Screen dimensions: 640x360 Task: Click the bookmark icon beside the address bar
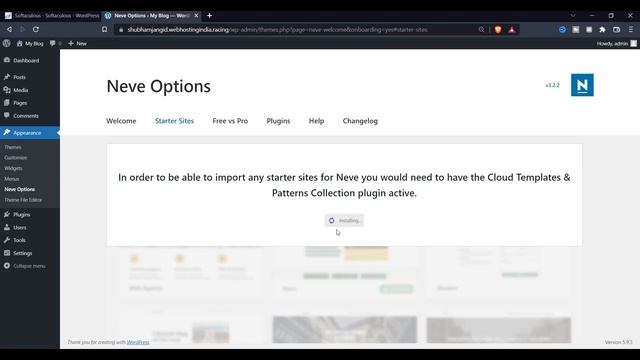tap(104, 29)
